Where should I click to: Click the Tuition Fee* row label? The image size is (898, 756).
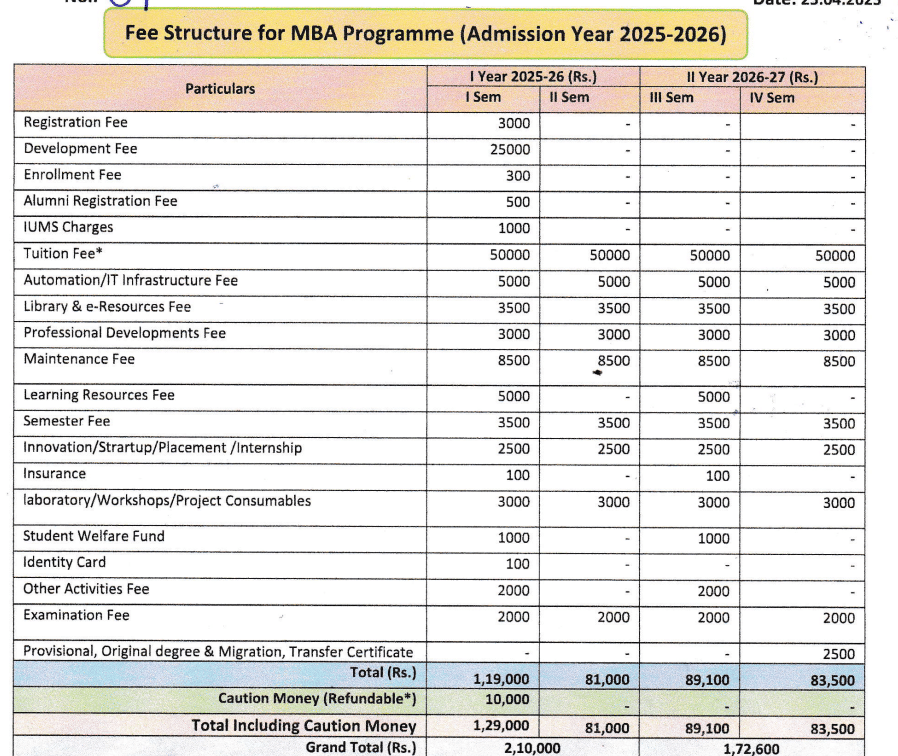[x=63, y=254]
